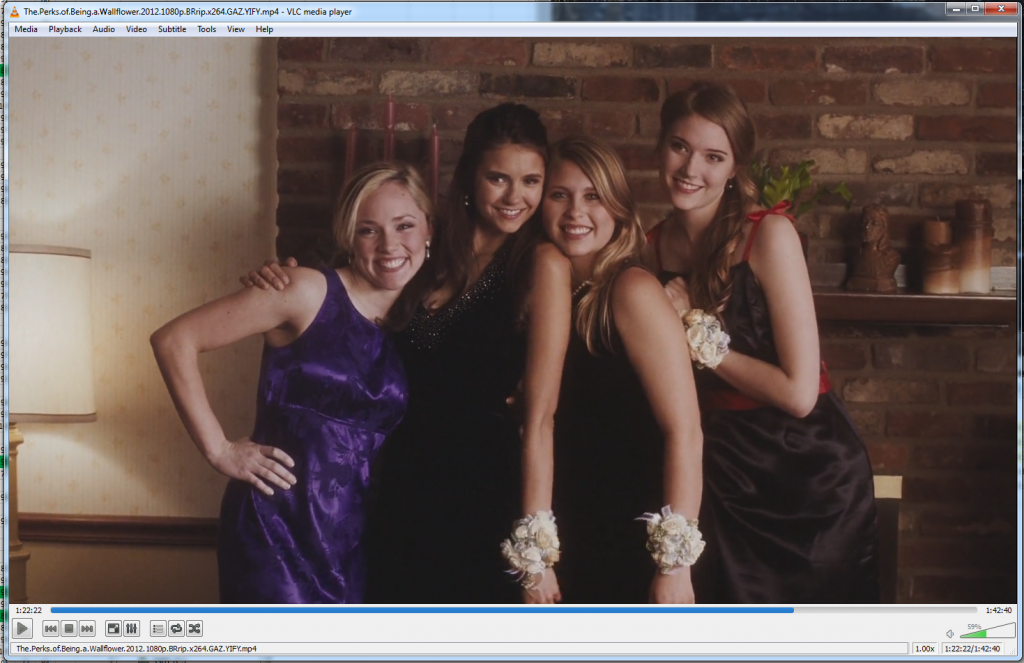Open the Video menu
This screenshot has width=1024, height=663.
(136, 29)
